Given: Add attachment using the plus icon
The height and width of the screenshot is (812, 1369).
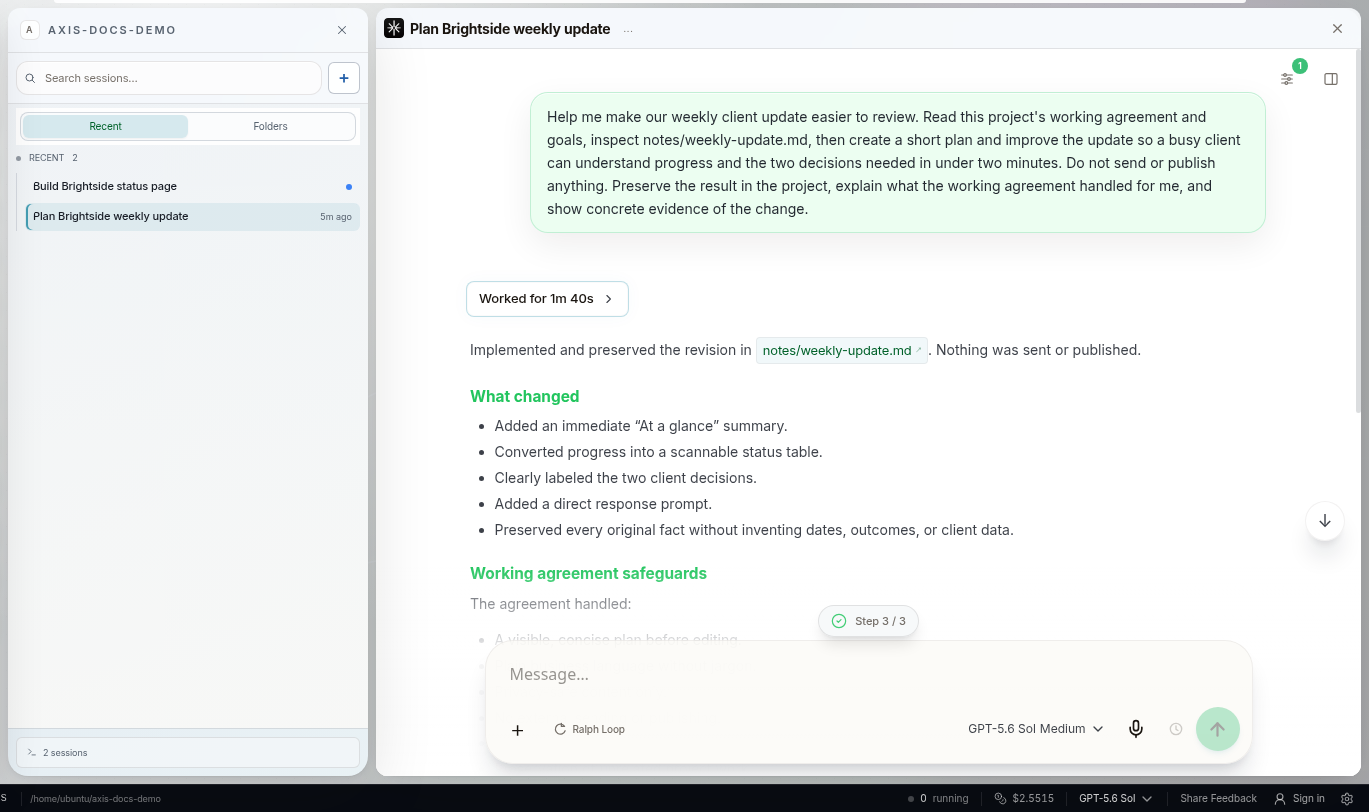Looking at the screenshot, I should click(x=517, y=730).
